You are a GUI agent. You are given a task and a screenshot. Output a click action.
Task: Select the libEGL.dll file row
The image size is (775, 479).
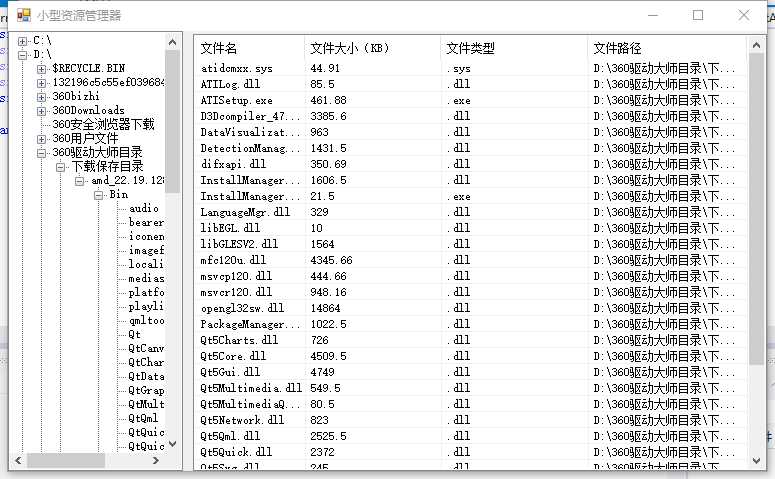pos(470,228)
